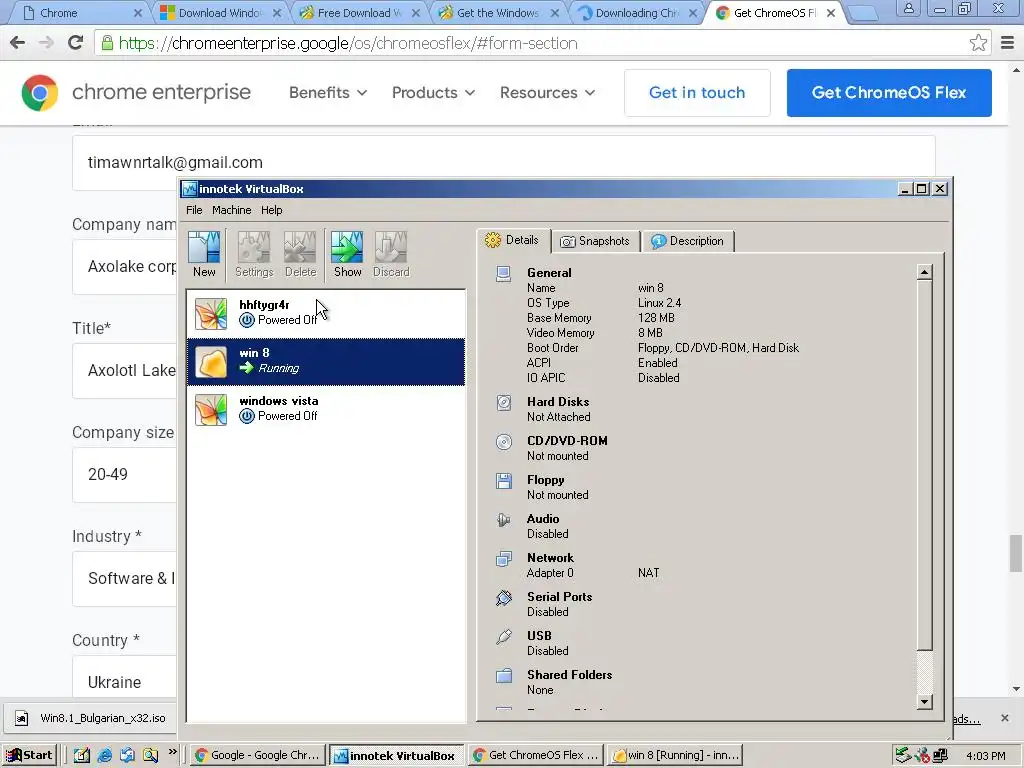
Task: Close the Chrome downloads bar
Action: click(1004, 718)
